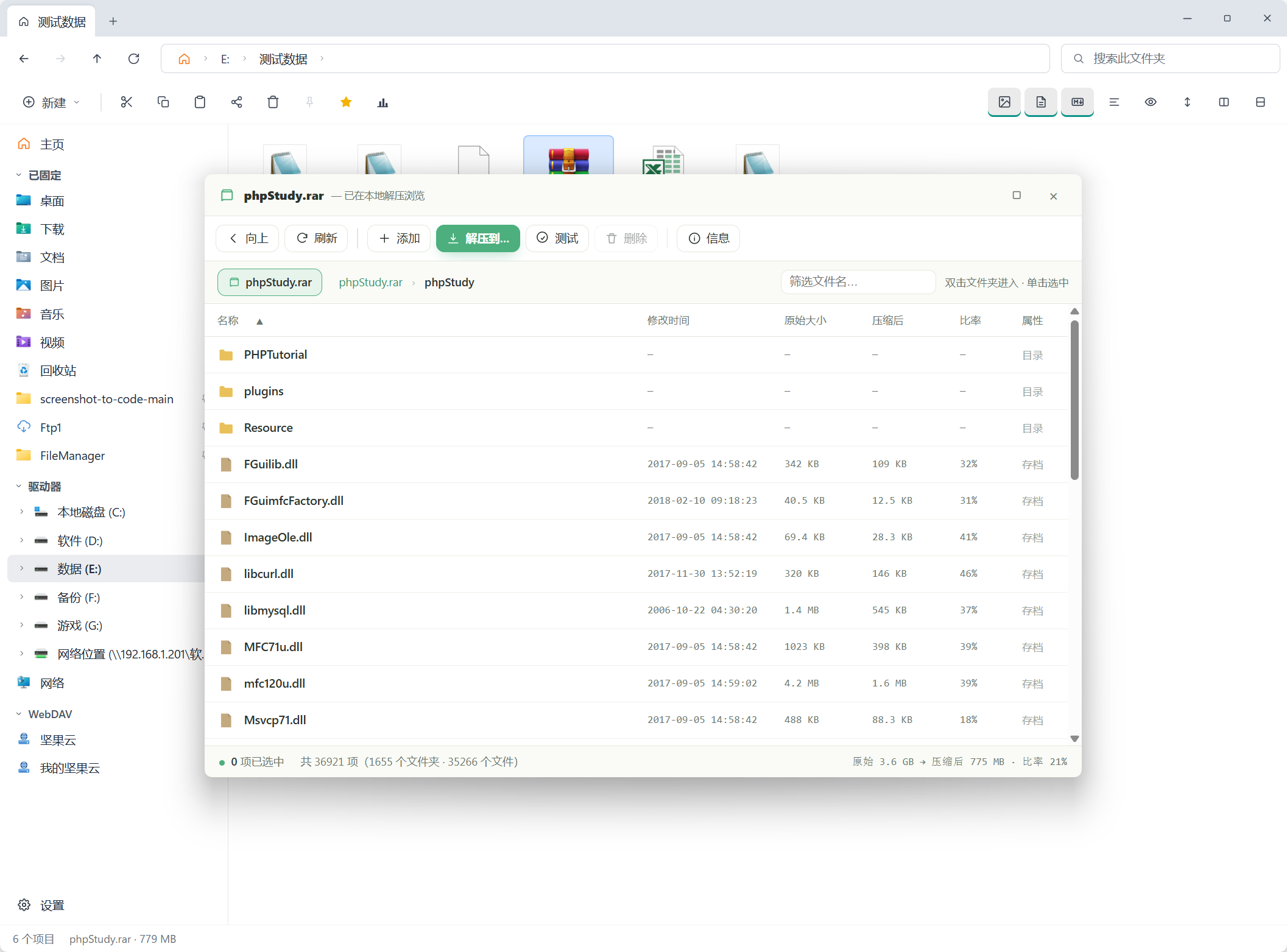Click the back navigation arrow
1287x952 pixels.
[x=24, y=58]
